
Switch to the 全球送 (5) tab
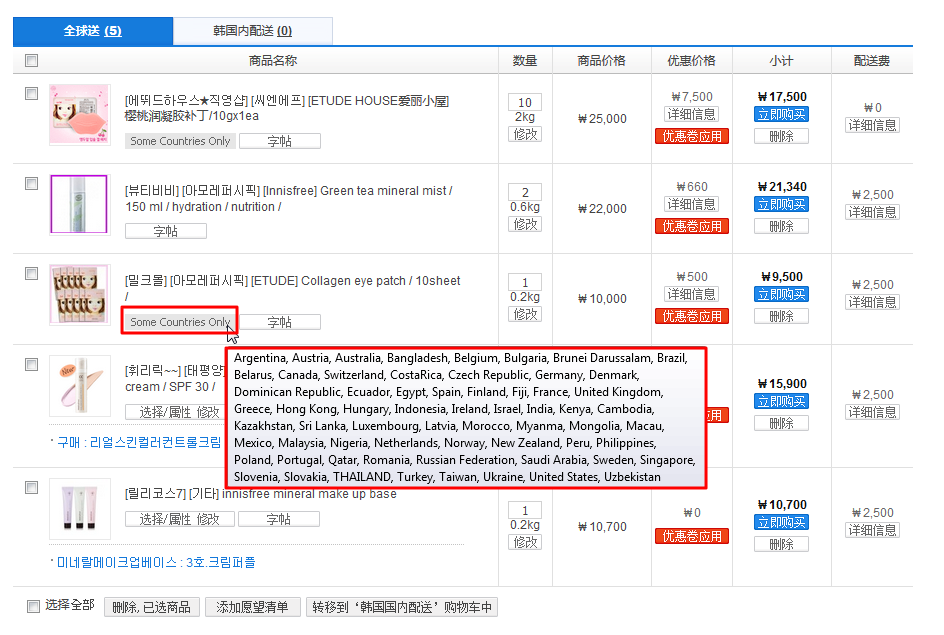93,31
